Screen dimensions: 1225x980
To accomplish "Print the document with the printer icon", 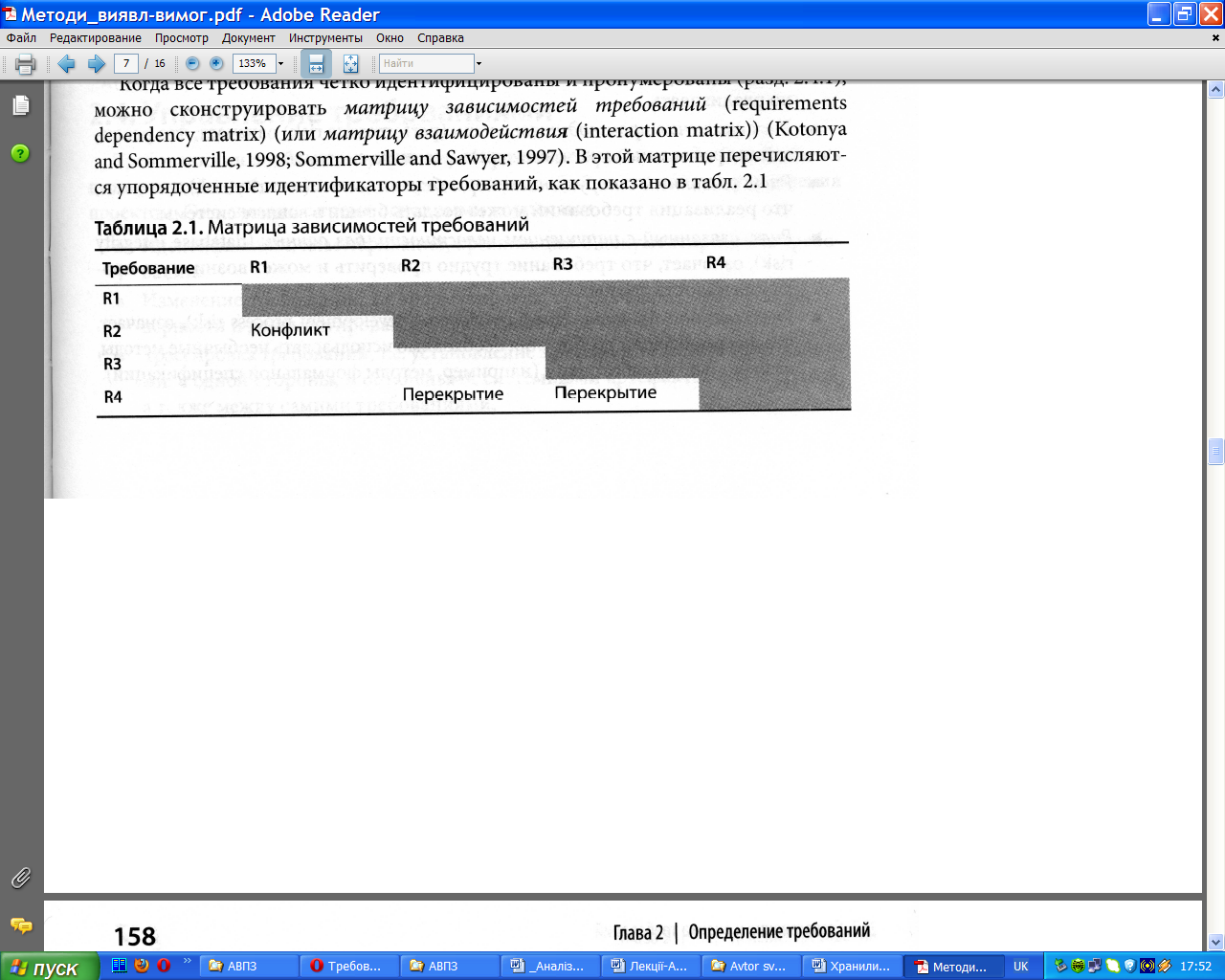I will point(26,64).
